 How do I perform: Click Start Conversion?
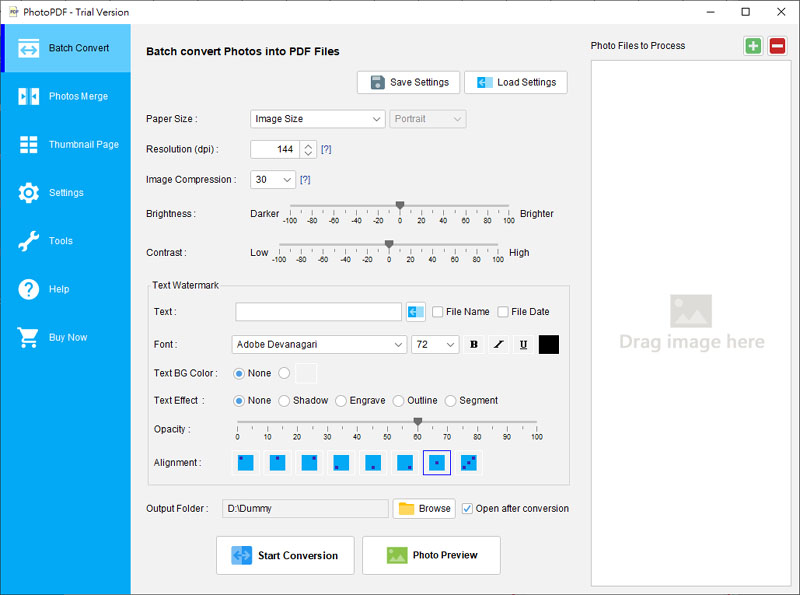click(285, 555)
